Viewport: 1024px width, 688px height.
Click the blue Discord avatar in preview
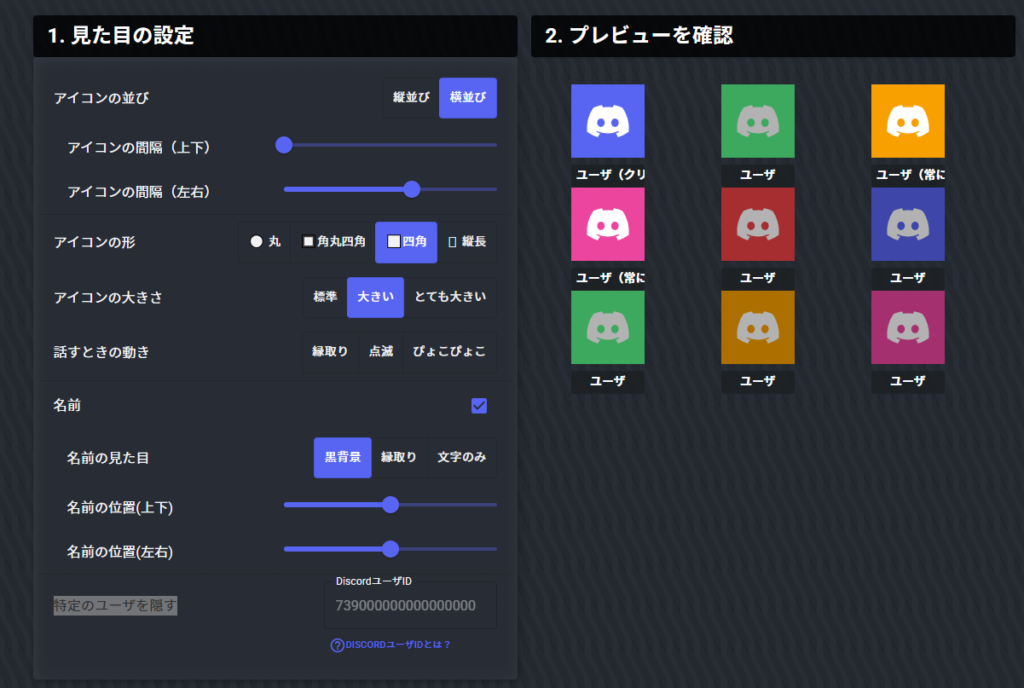pos(607,121)
